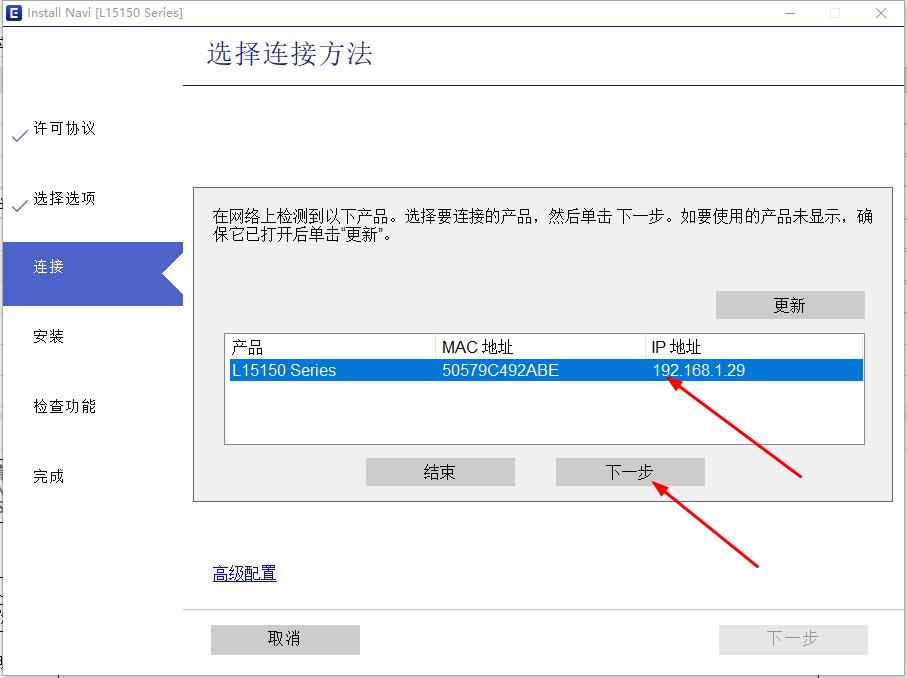Sort by the 产品 column header
907x678 pixels.
click(330, 347)
